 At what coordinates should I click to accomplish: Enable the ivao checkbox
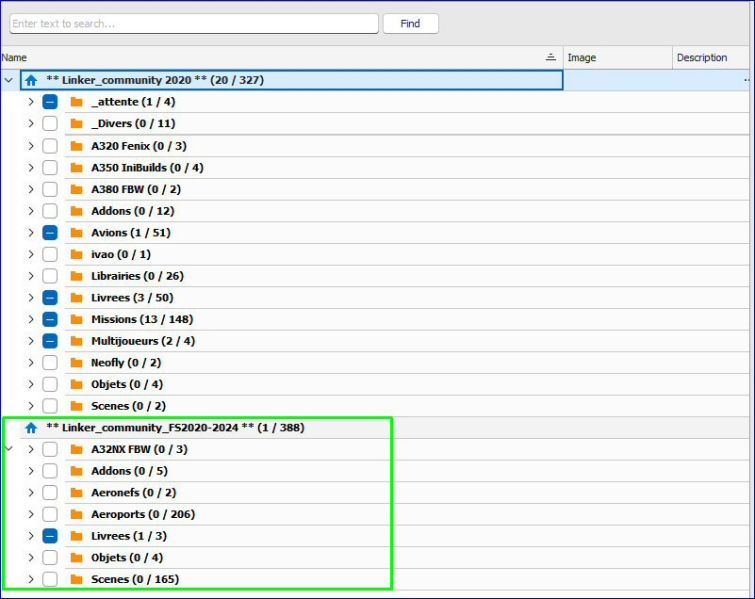[x=50, y=254]
